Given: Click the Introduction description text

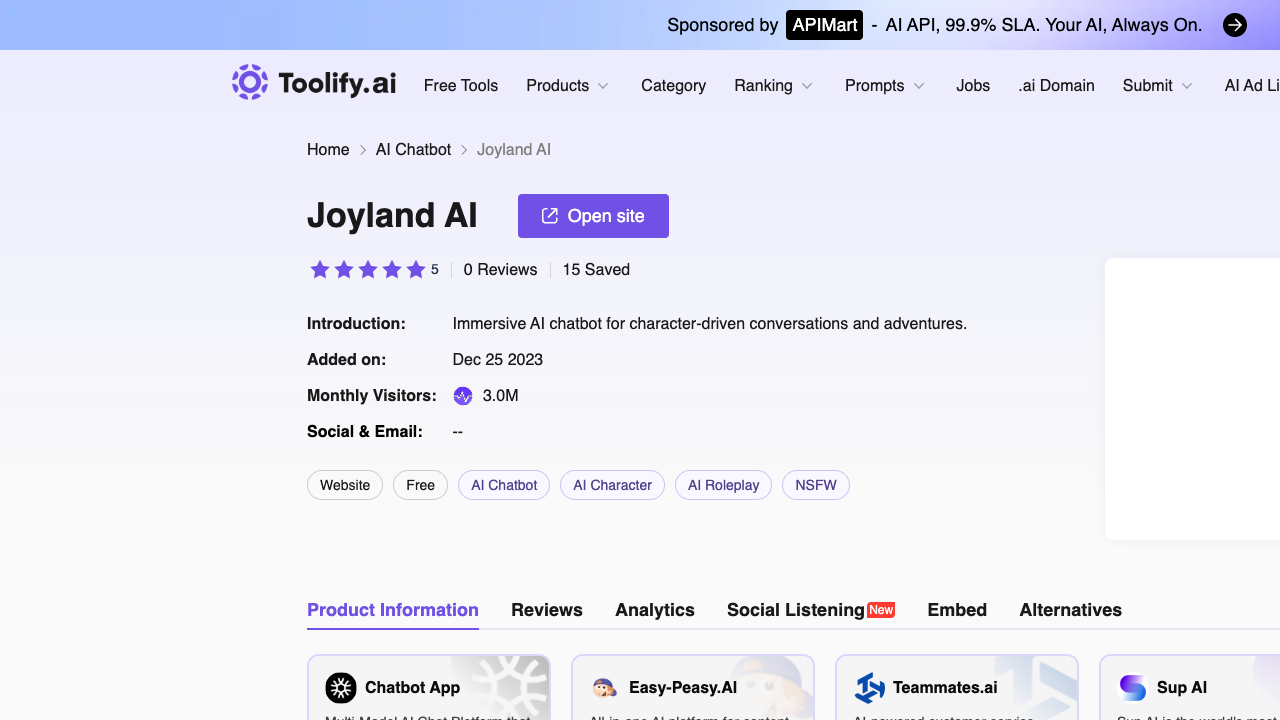Looking at the screenshot, I should pyautogui.click(x=710, y=324).
